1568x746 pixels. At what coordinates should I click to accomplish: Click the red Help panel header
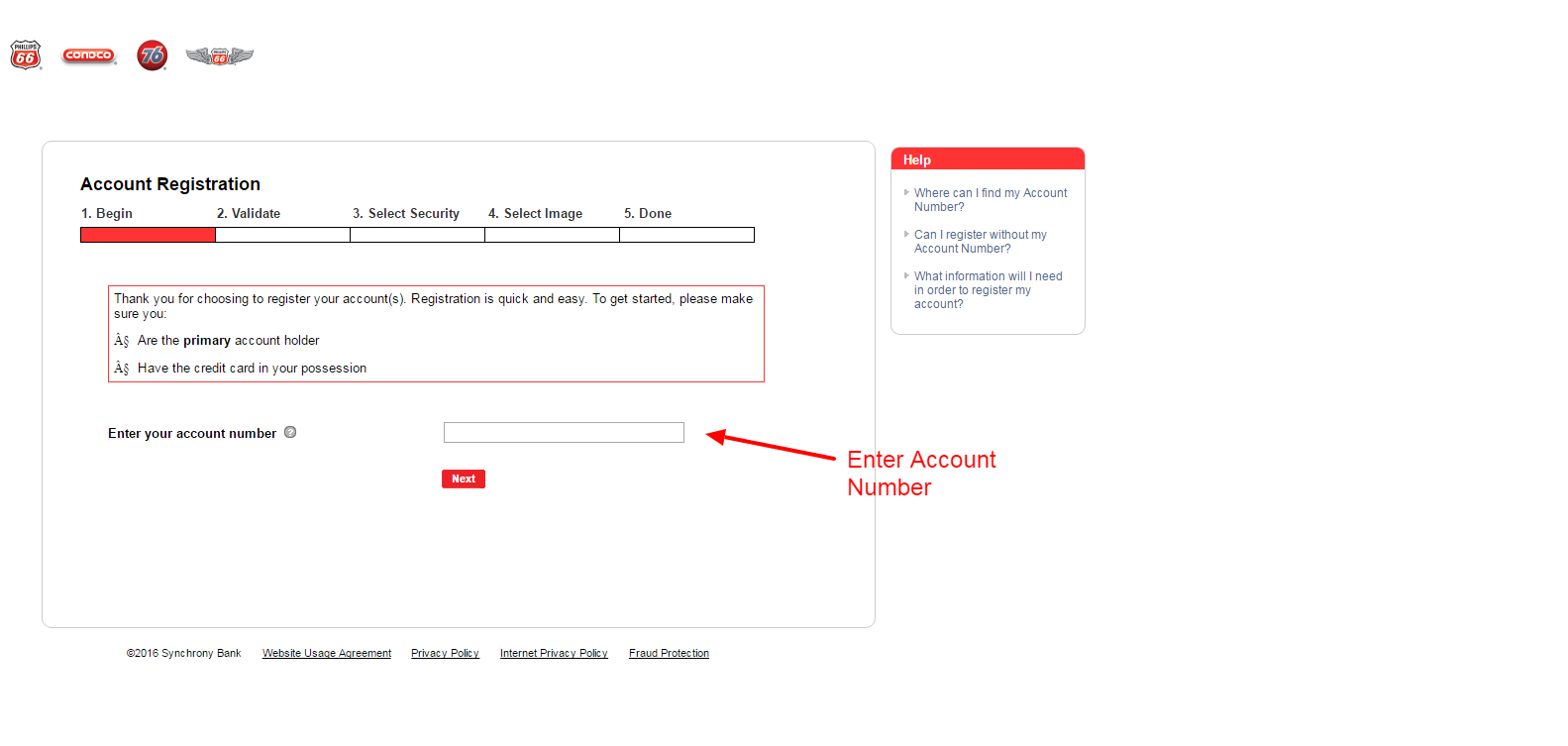tap(988, 159)
